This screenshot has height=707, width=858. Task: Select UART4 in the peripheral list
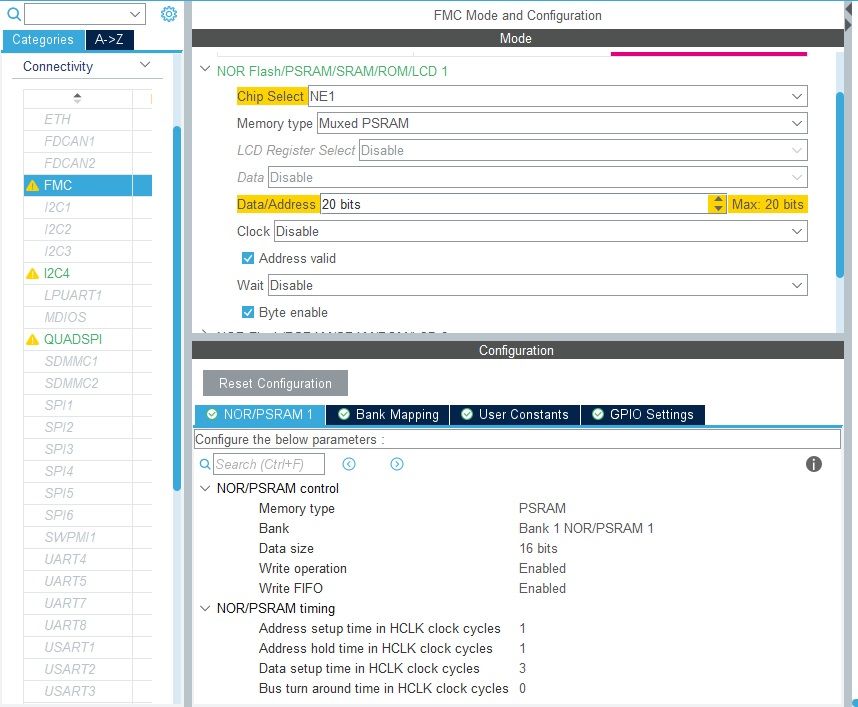[x=88, y=559]
